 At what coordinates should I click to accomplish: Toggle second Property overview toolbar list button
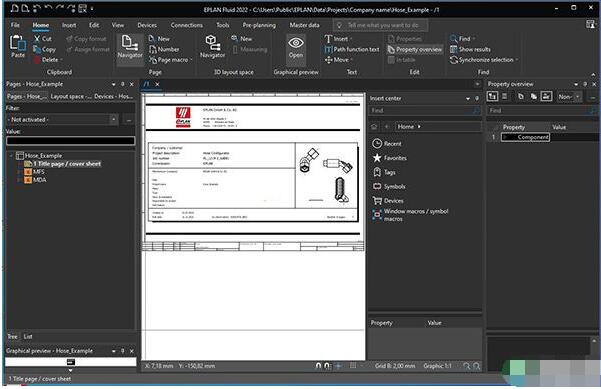coord(505,97)
